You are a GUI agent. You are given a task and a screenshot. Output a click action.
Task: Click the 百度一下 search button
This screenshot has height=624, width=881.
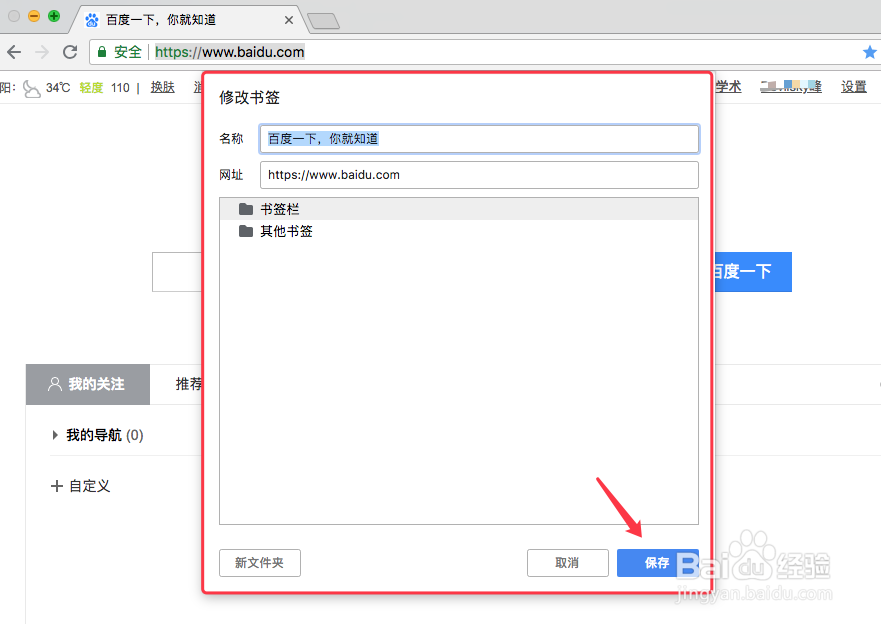[753, 272]
